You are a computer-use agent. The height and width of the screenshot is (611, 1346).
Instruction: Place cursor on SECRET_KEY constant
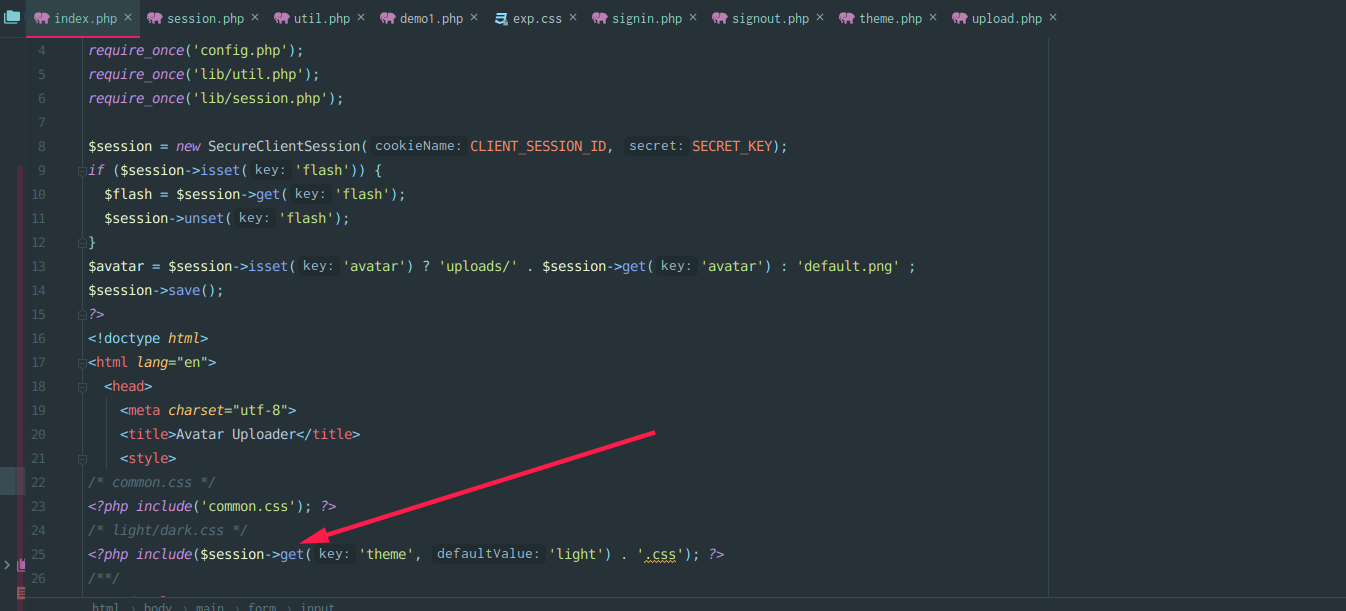coord(732,146)
